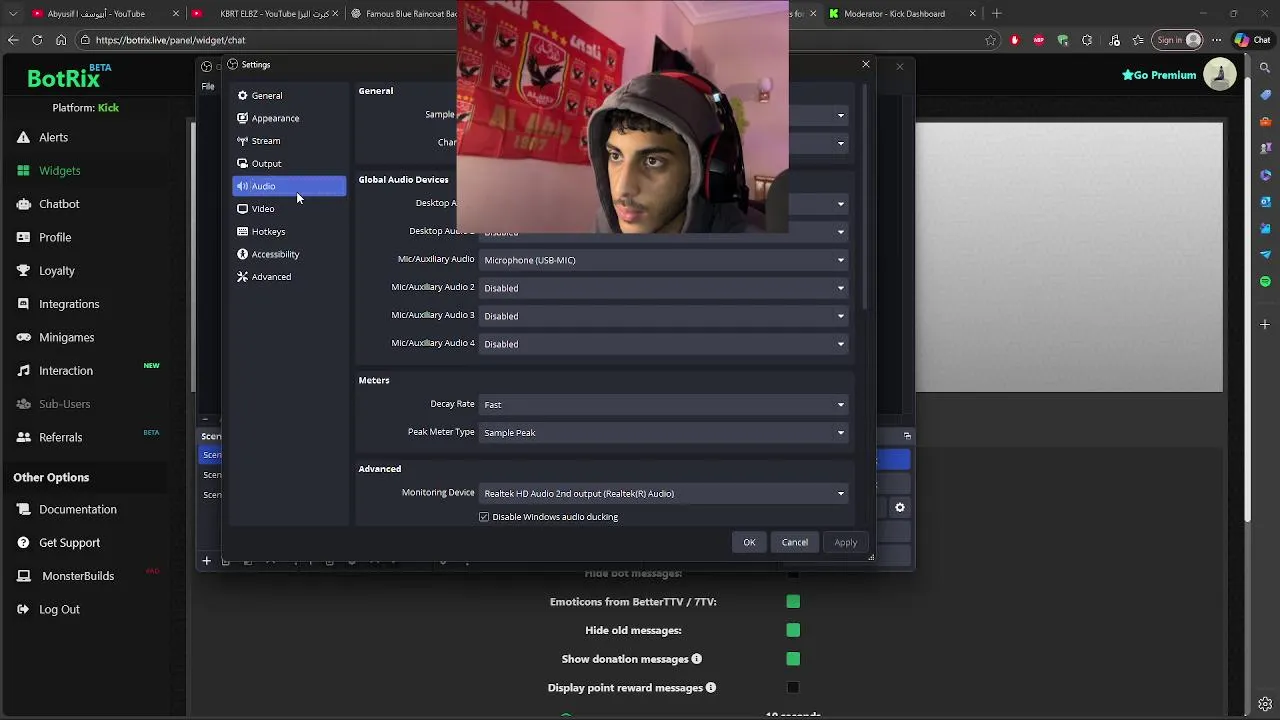Open Peak Meter Type dropdown

click(x=664, y=433)
